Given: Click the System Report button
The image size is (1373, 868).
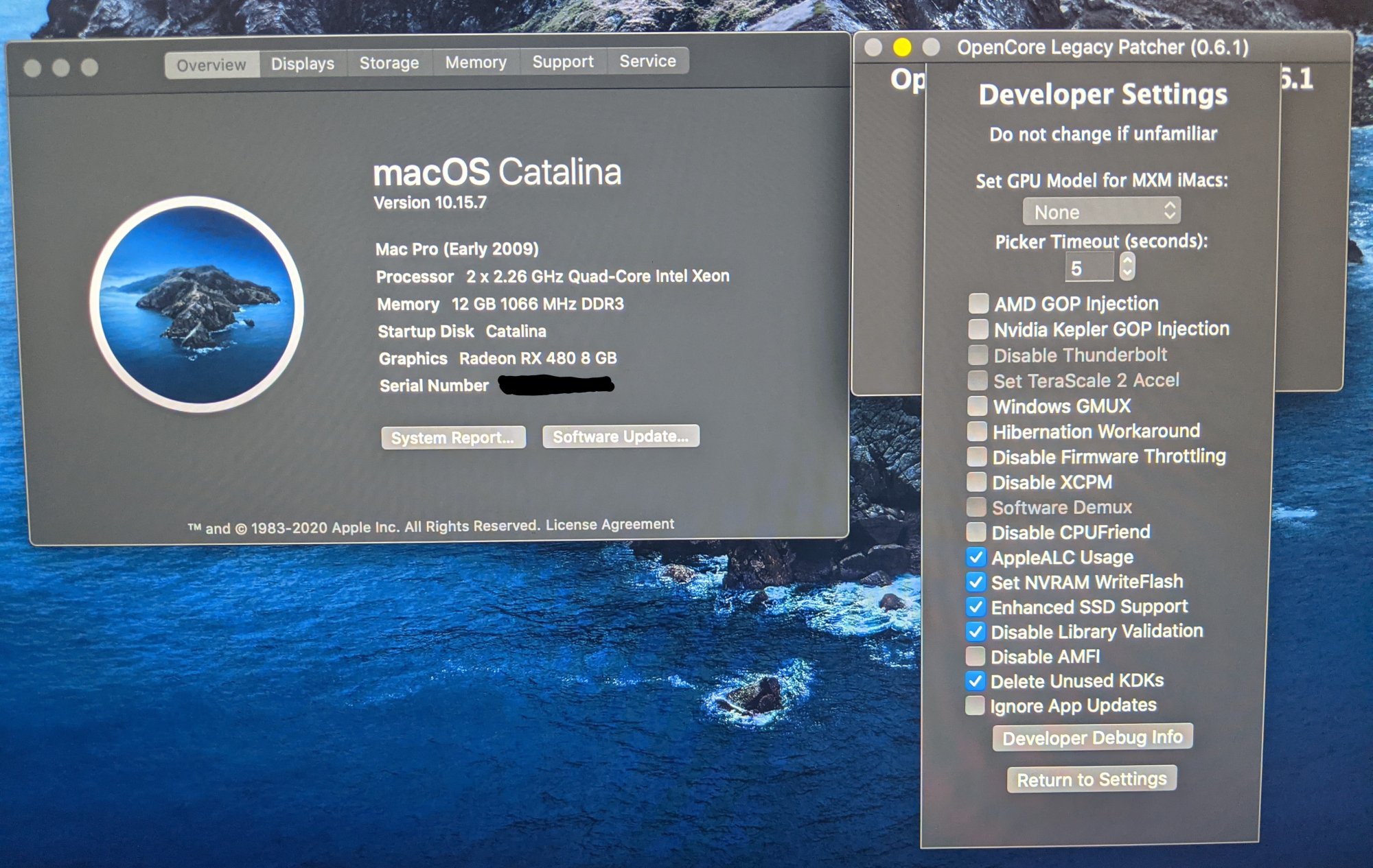Looking at the screenshot, I should point(453,438).
